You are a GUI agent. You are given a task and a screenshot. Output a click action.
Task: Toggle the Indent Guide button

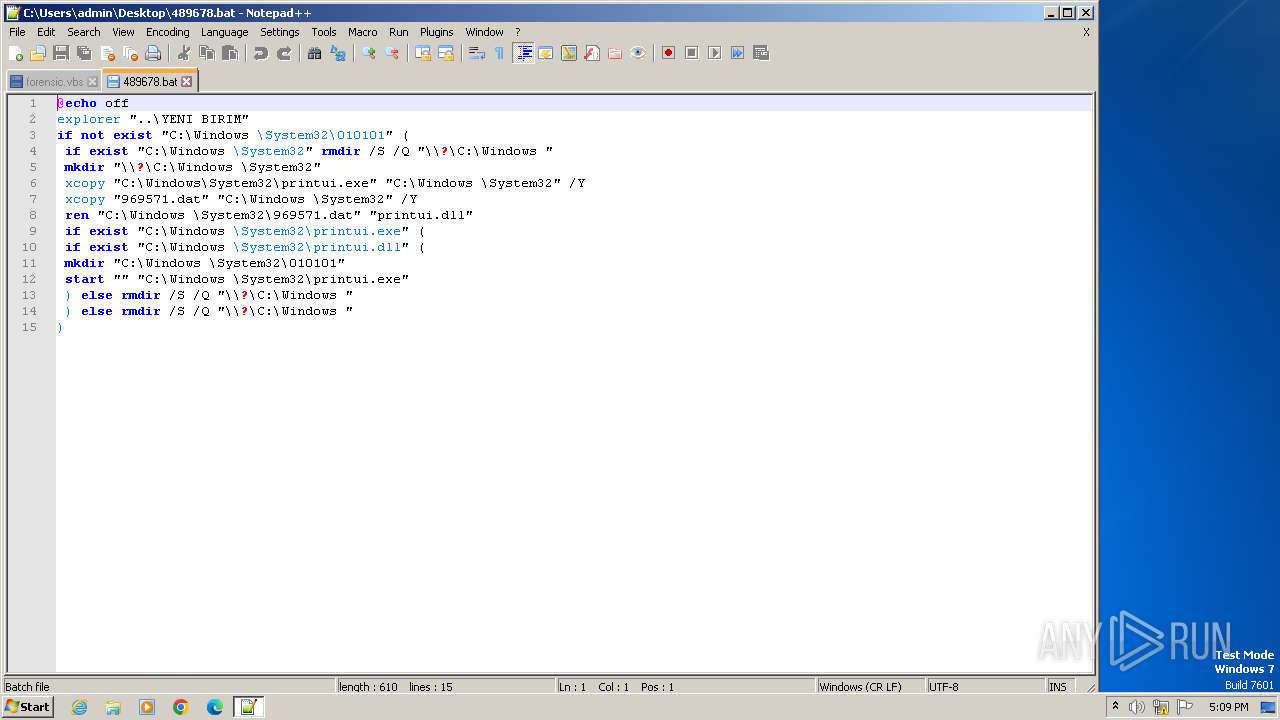point(523,53)
